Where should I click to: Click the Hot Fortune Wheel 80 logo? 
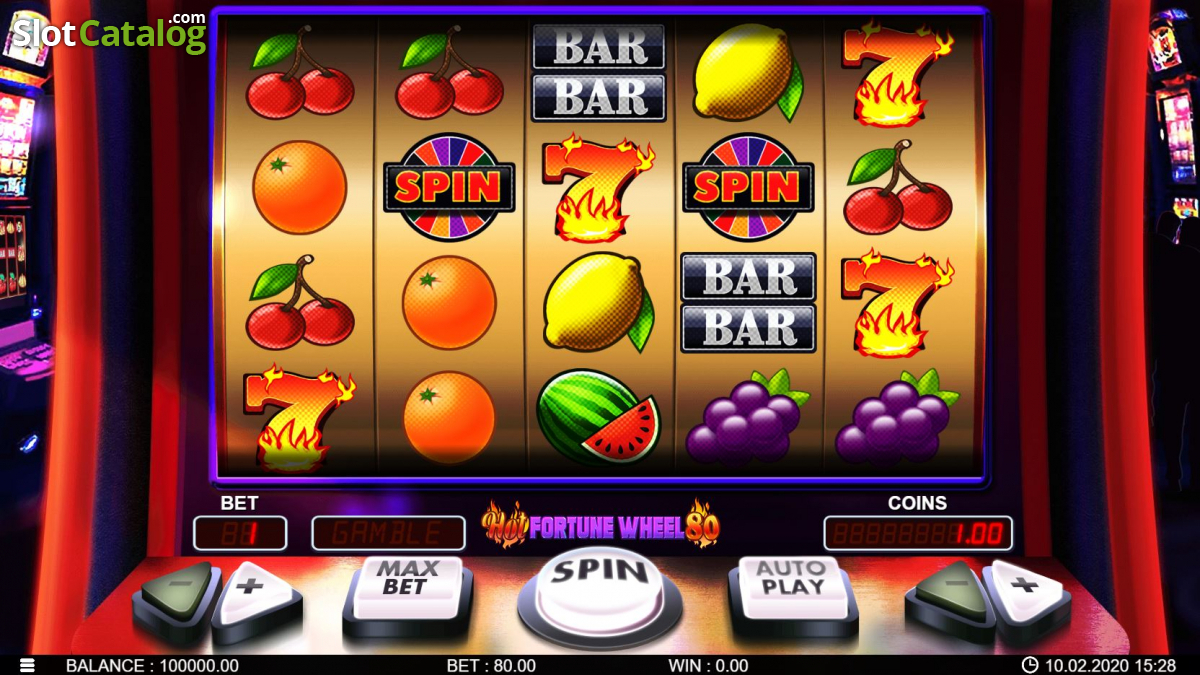point(600,524)
